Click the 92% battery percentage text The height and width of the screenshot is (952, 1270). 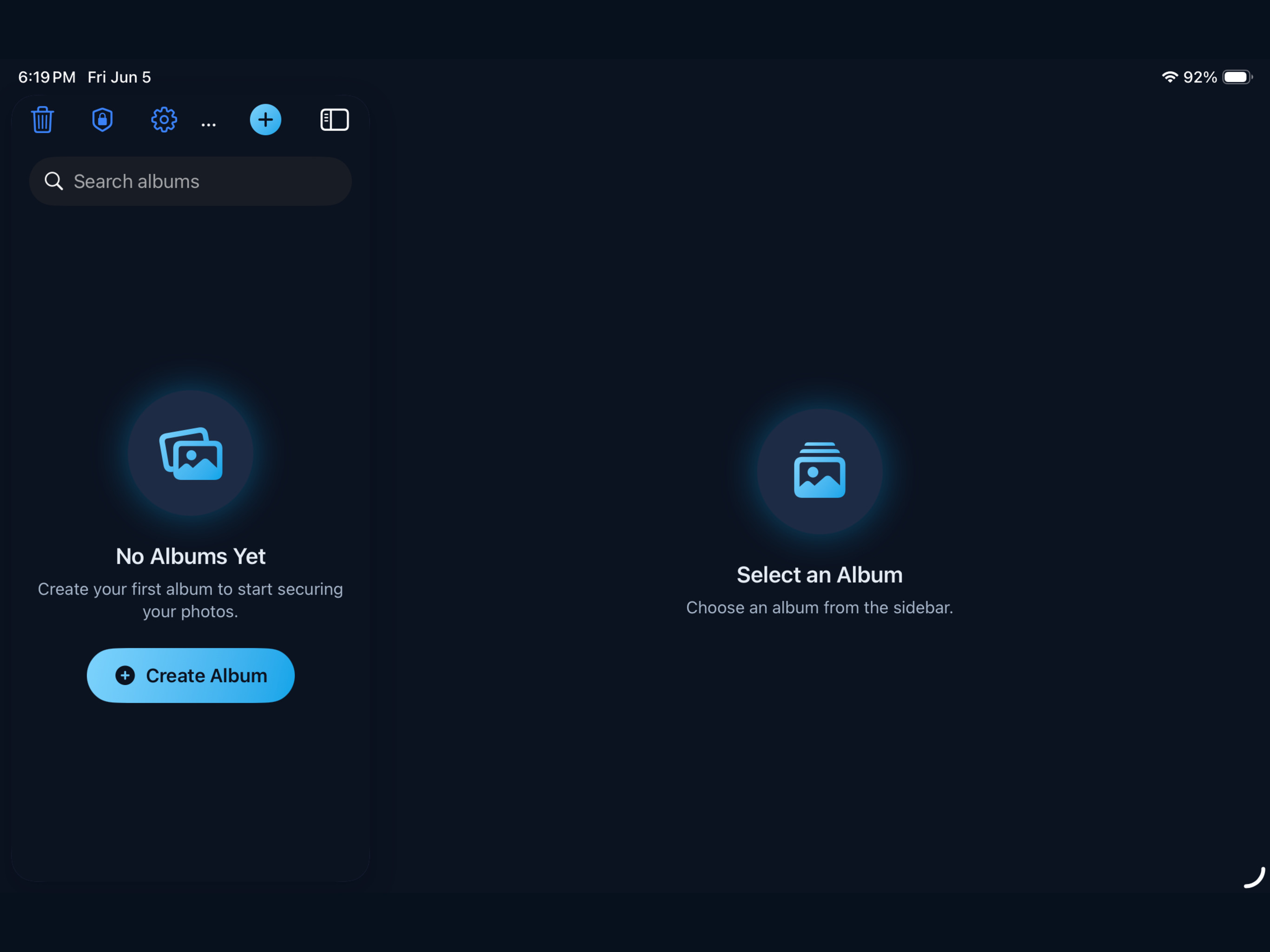(x=1200, y=77)
